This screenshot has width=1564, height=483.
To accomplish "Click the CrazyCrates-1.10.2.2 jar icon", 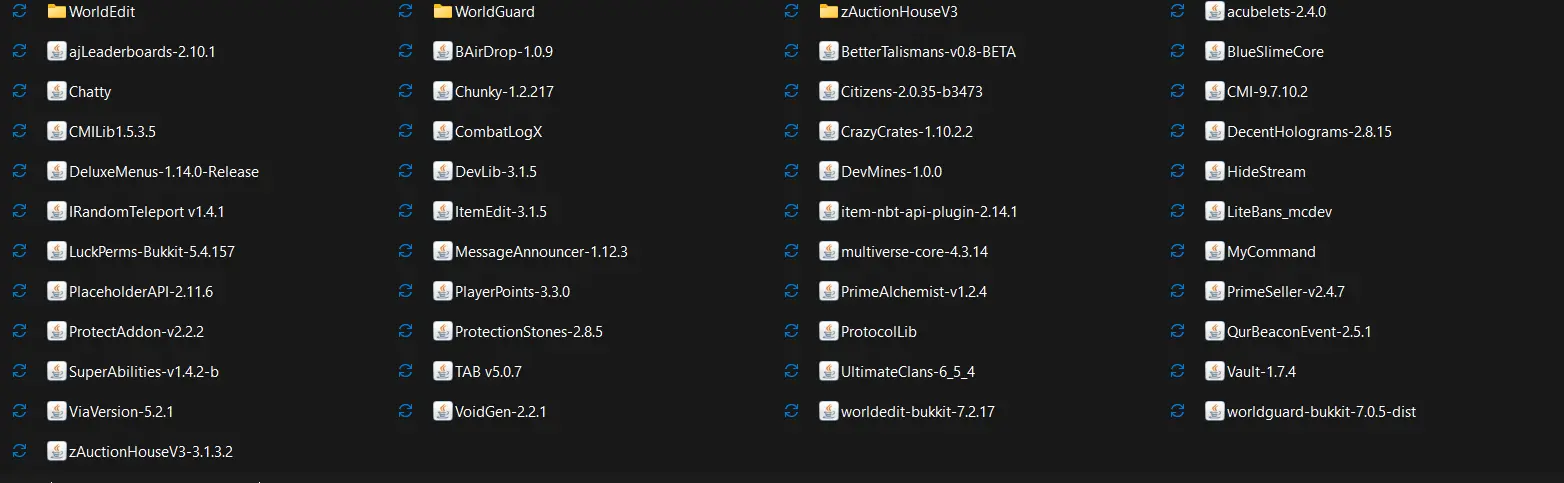I will pyautogui.click(x=828, y=131).
